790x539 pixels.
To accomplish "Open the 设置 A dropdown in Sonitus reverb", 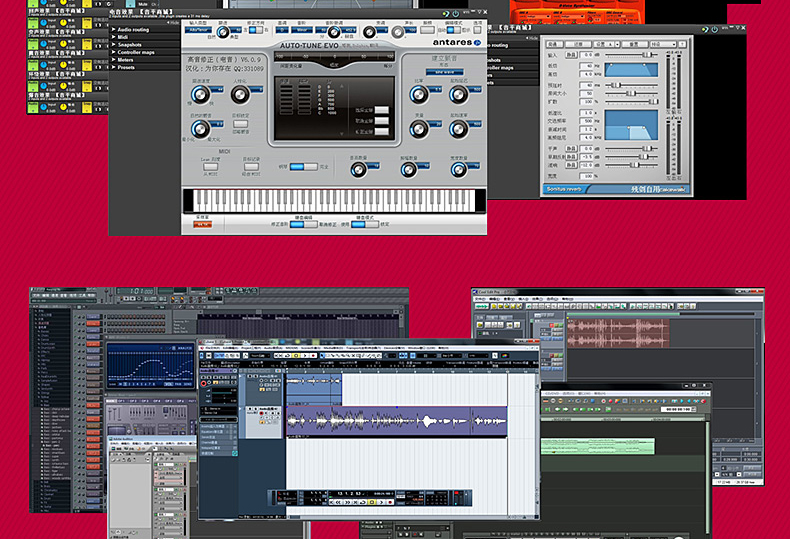I will click(606, 44).
